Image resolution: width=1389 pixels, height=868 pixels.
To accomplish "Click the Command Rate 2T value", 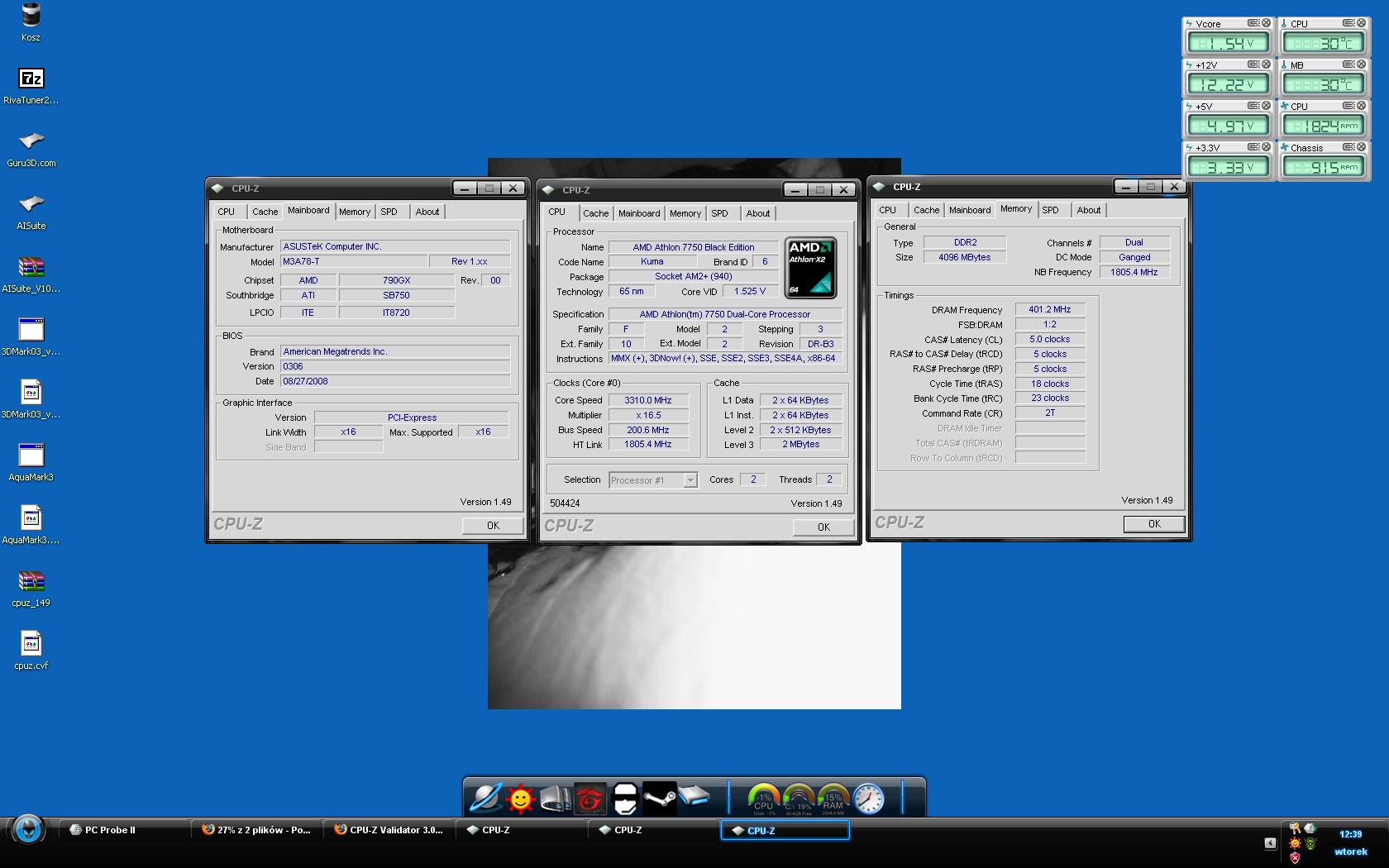I will click(x=1050, y=413).
